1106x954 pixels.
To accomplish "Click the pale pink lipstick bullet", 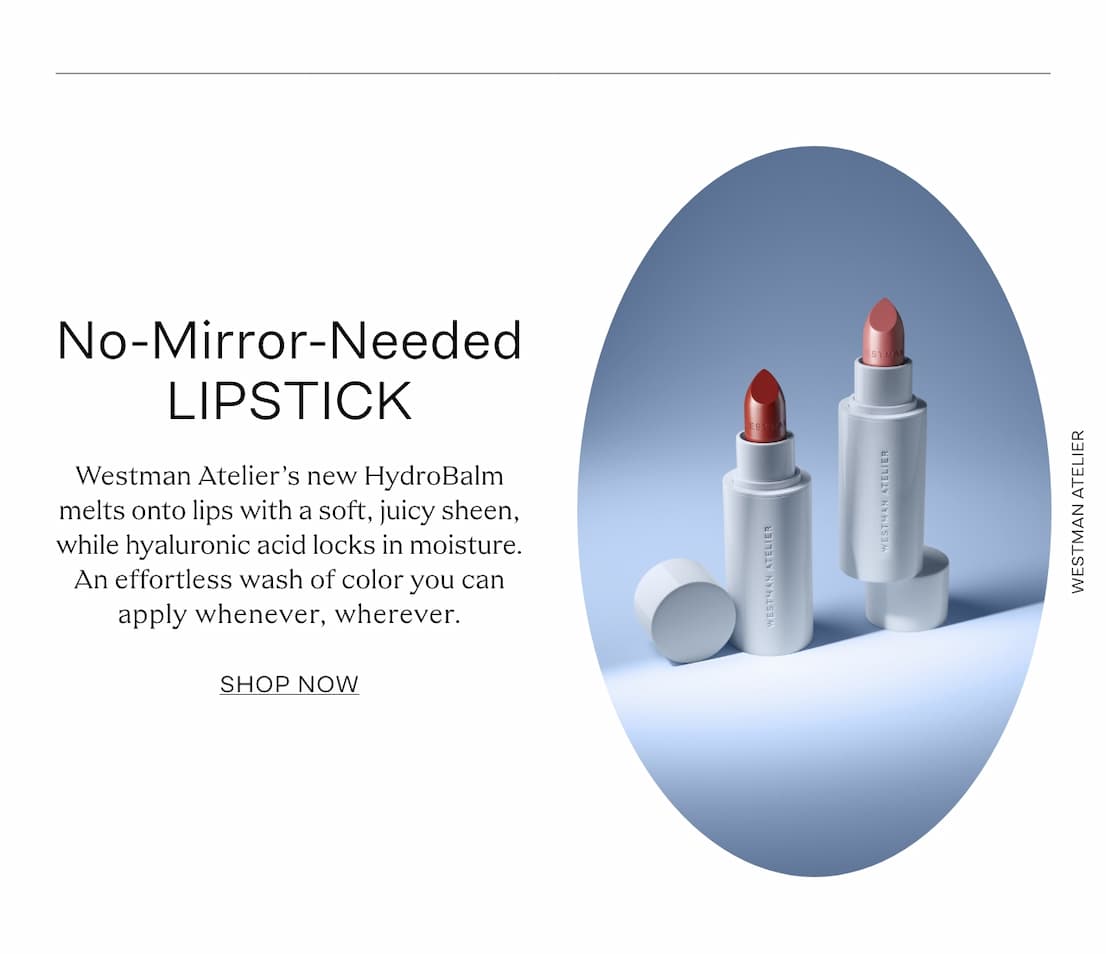I will tap(884, 331).
